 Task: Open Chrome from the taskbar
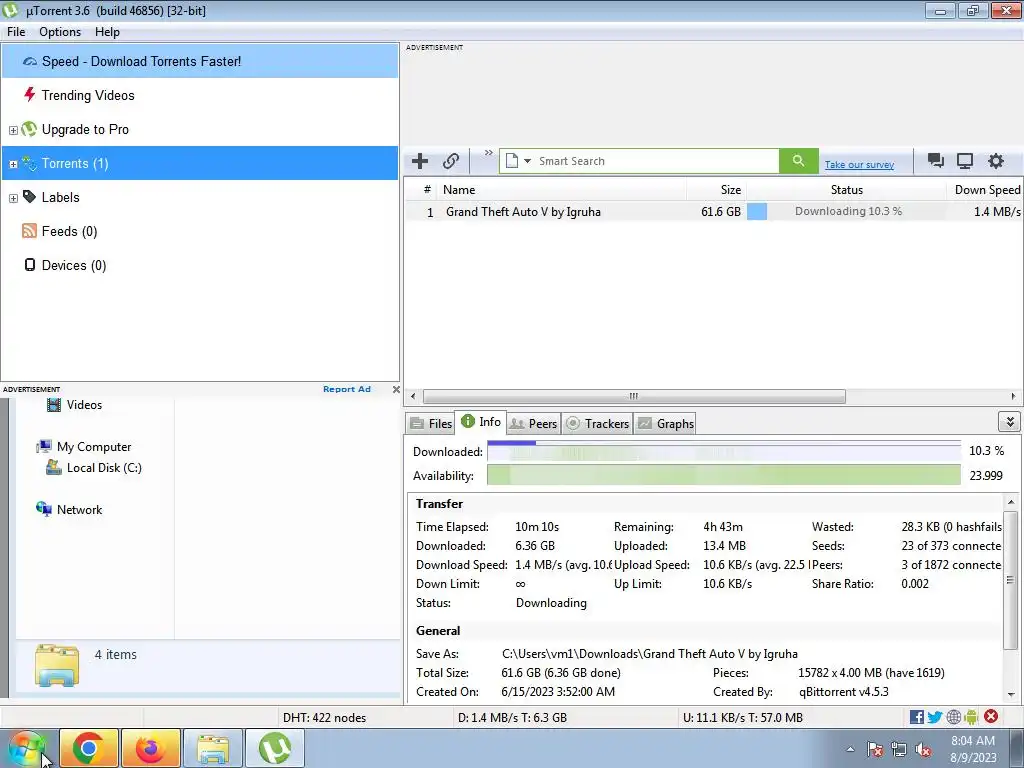(x=89, y=748)
